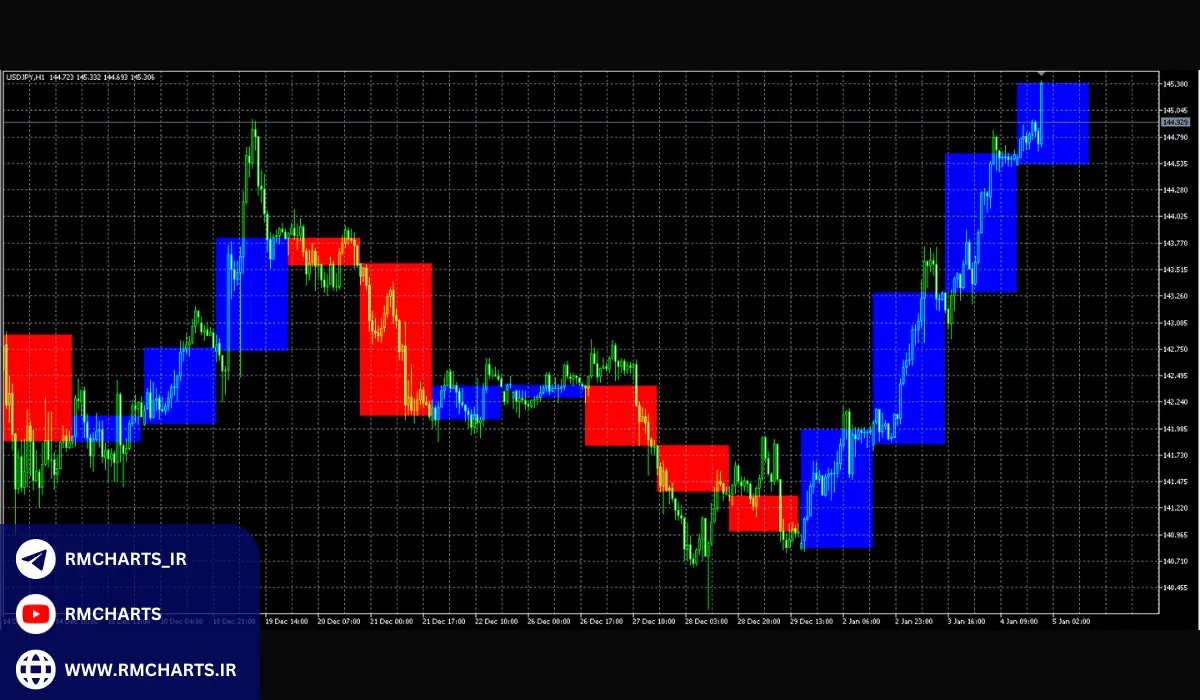Click the Telegram icon beside RMCHARTS_IR
Screen dimensions: 1200x700
[36, 559]
